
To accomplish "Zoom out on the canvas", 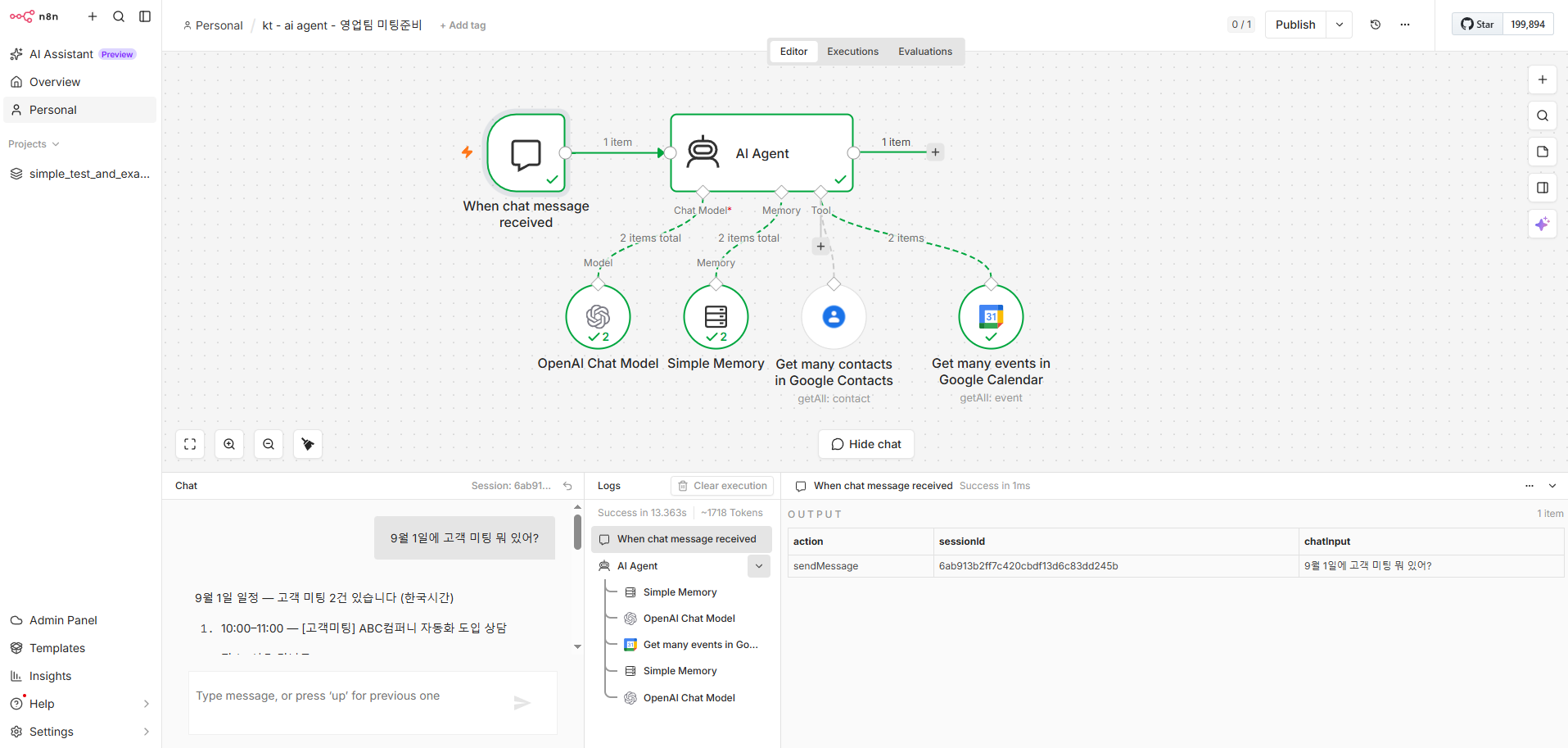I will point(269,444).
